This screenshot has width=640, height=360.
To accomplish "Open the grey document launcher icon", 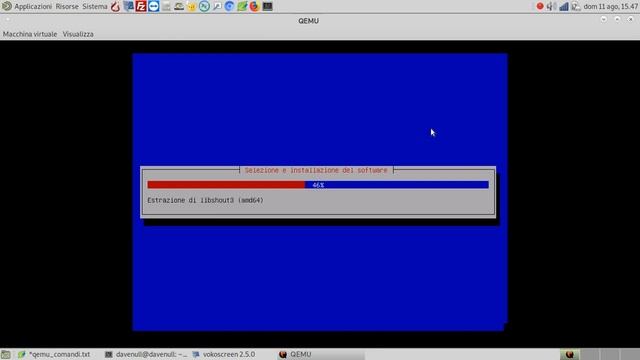I will 166,6.
